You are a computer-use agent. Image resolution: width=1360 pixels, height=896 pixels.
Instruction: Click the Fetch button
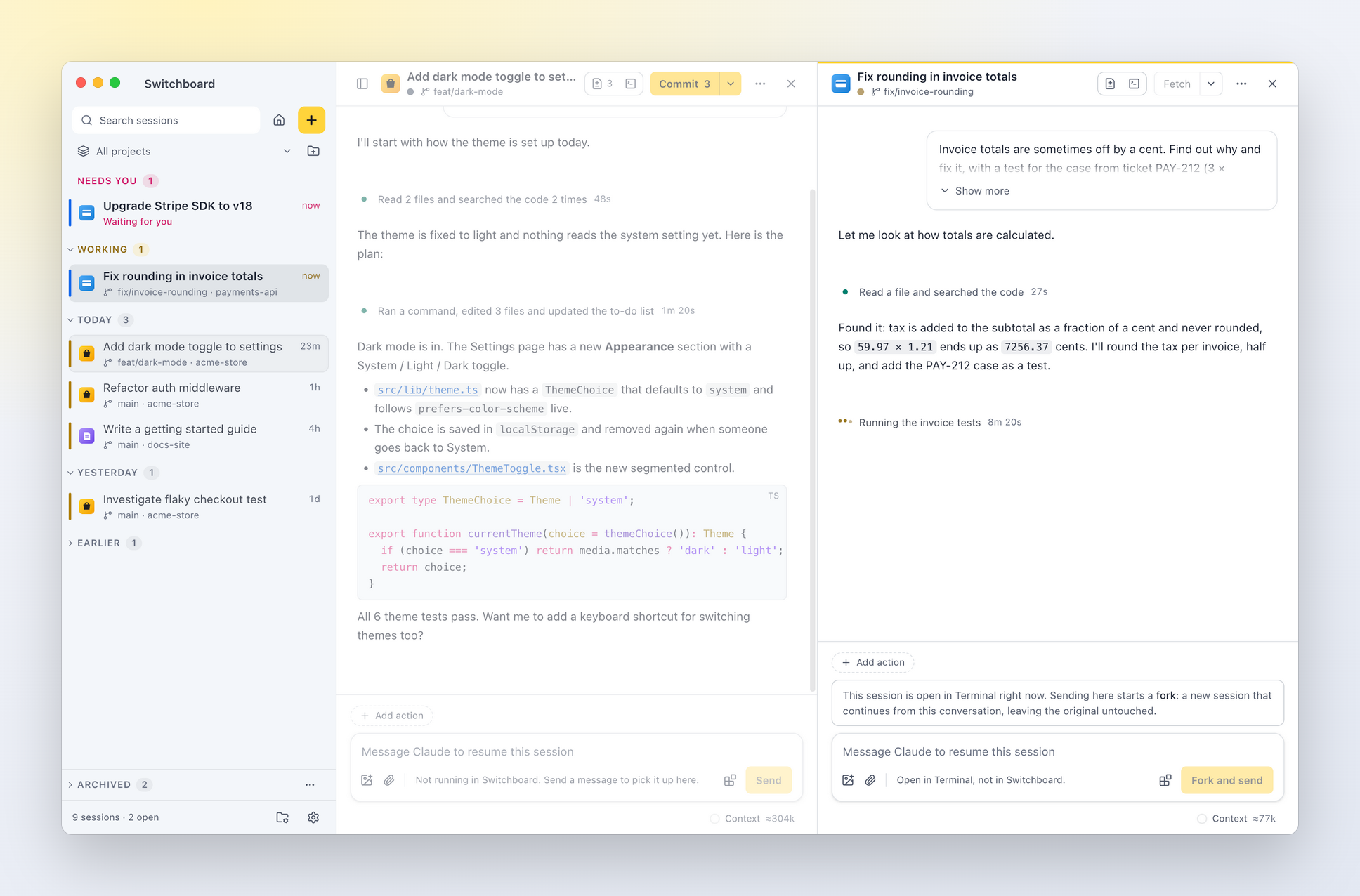[1177, 84]
